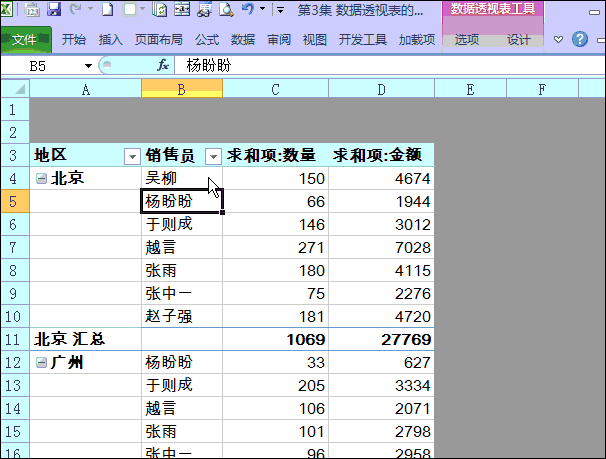This screenshot has width=606, height=459.
Task: Select column D header
Action: (x=381, y=89)
